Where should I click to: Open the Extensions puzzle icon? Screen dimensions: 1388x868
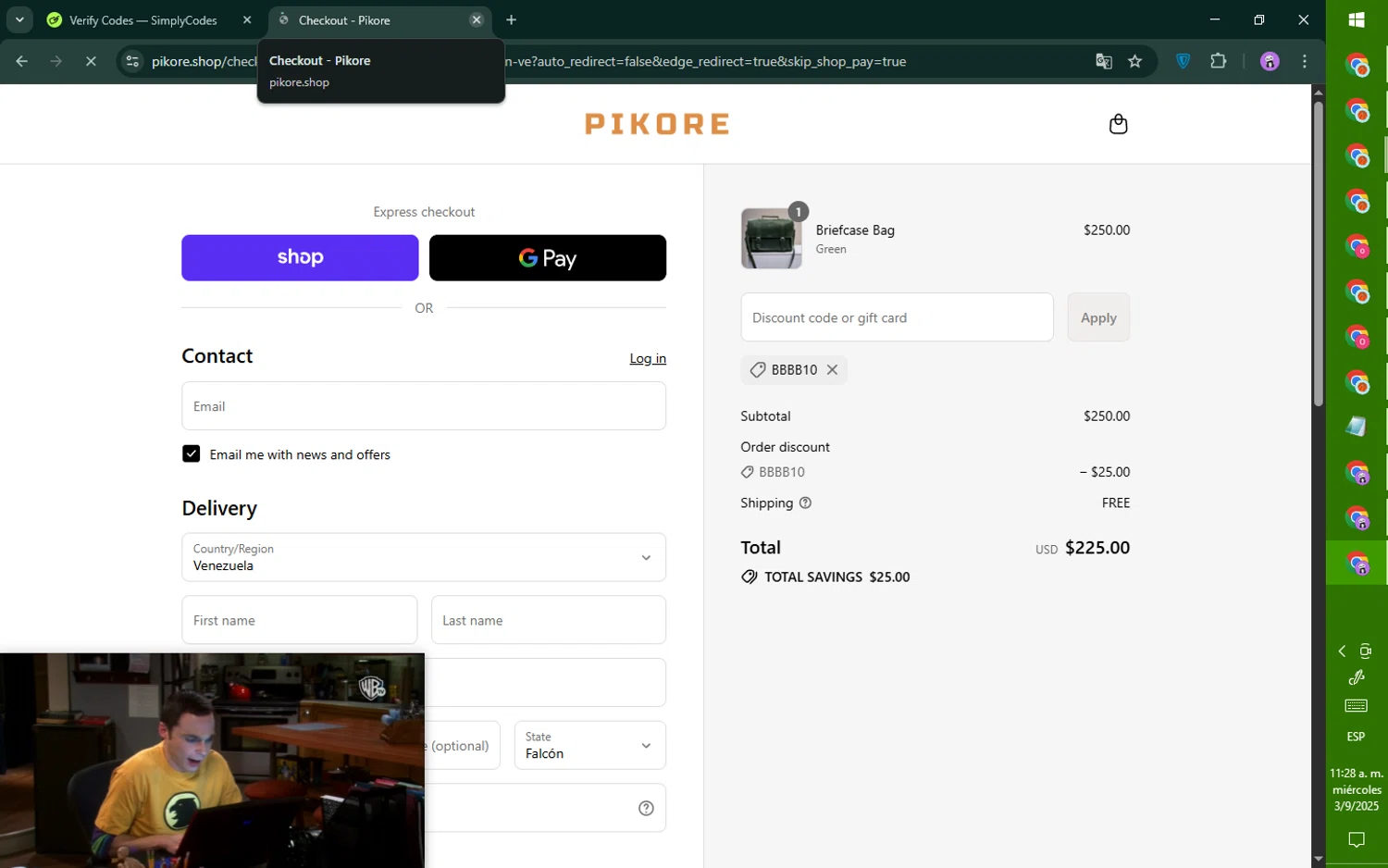tap(1218, 61)
